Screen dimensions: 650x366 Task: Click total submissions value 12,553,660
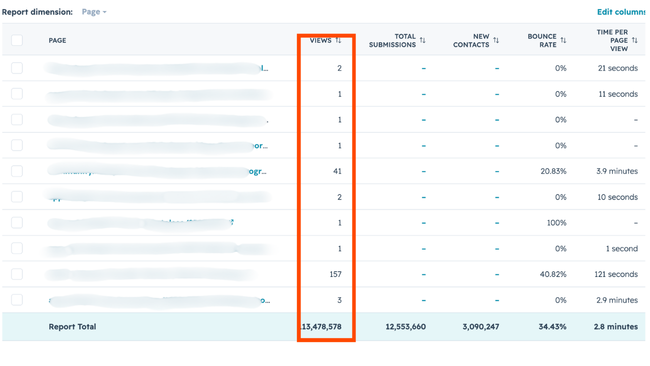tap(405, 327)
